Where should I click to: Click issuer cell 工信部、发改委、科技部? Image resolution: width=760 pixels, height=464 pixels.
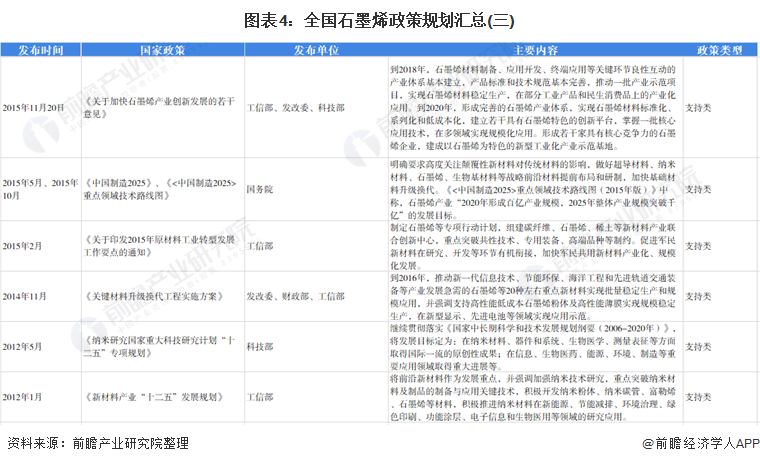[x=296, y=108]
